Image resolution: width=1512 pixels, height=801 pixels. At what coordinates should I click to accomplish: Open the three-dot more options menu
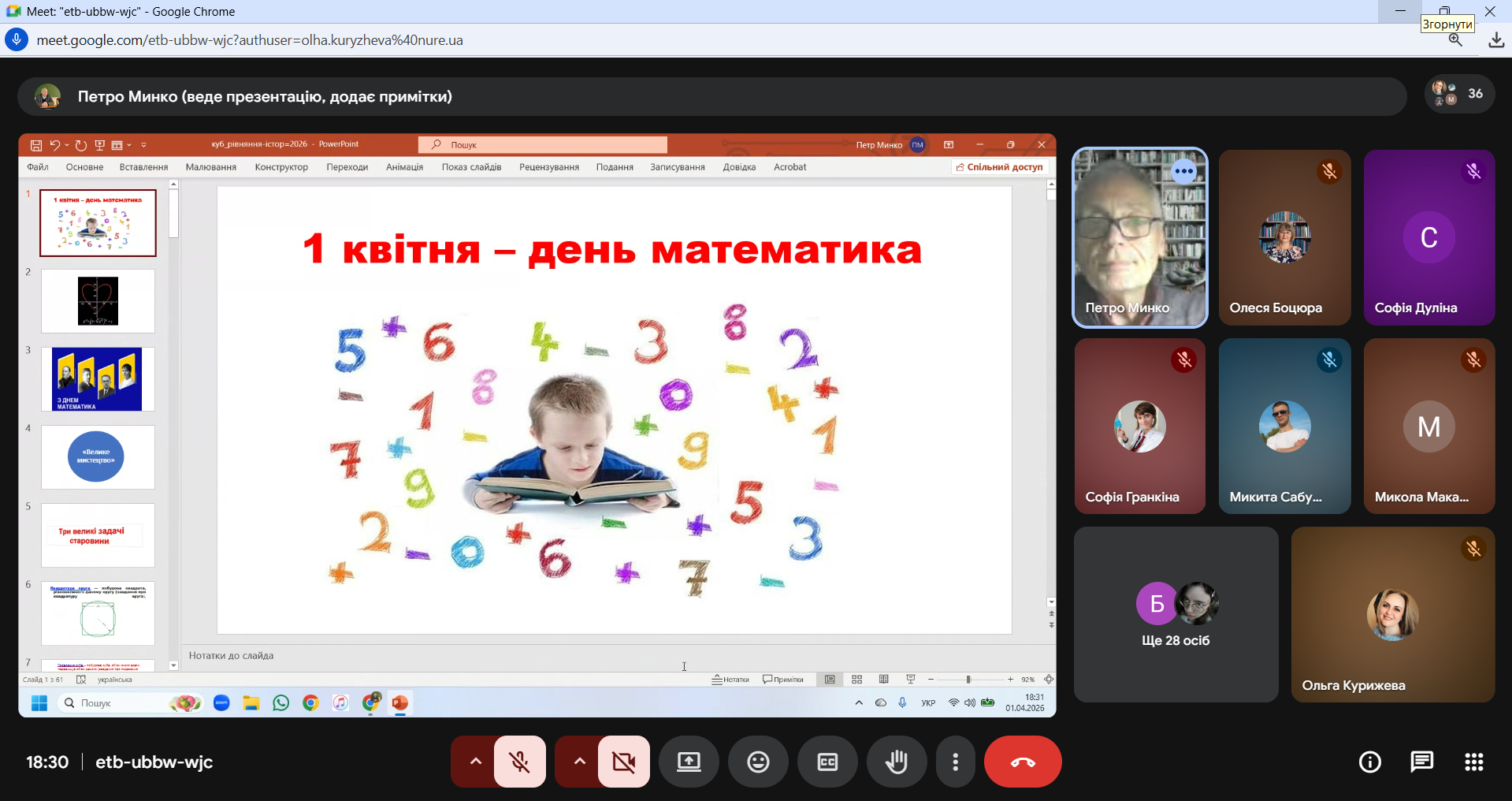pos(955,762)
